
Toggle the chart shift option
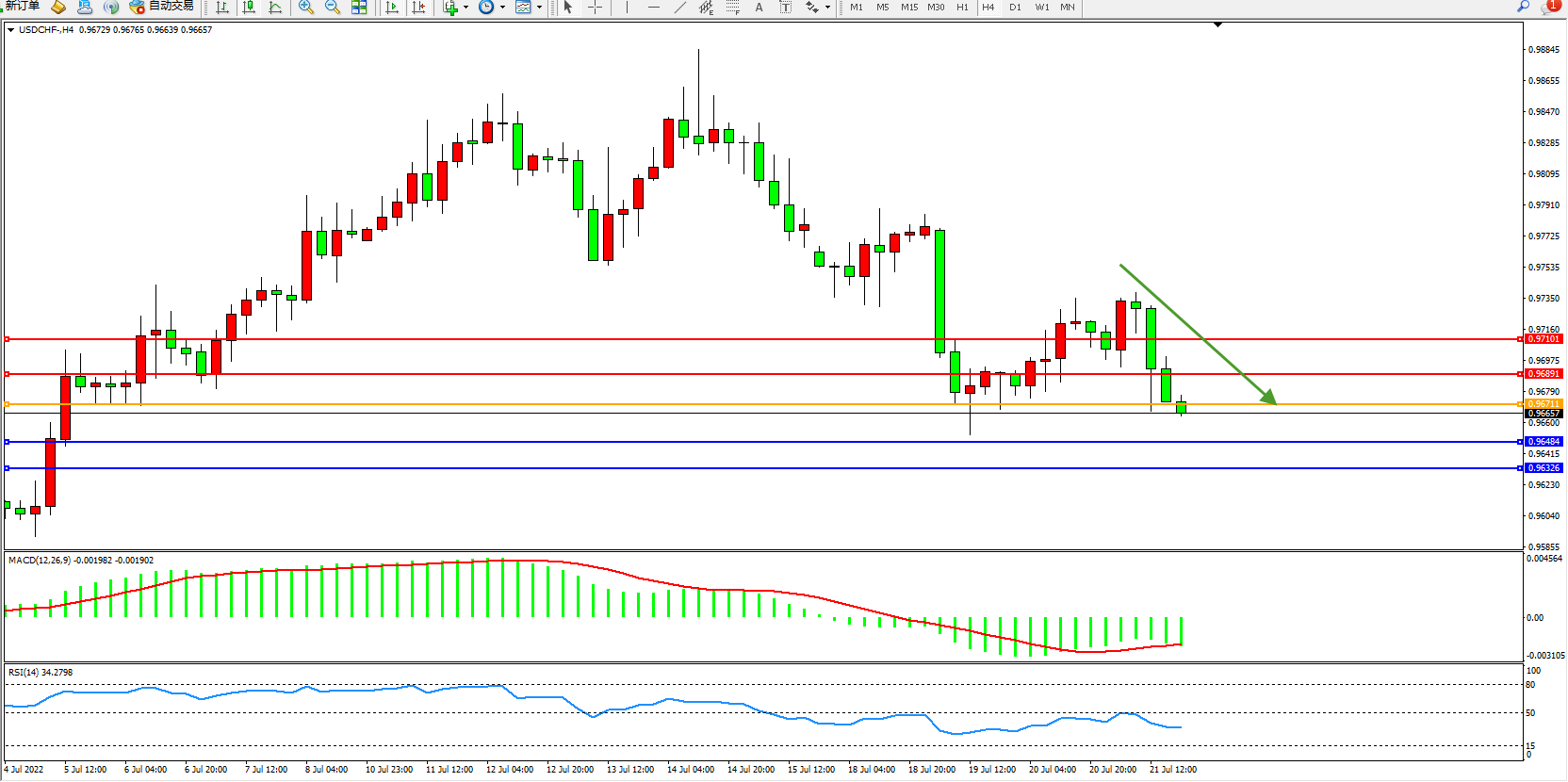(418, 8)
